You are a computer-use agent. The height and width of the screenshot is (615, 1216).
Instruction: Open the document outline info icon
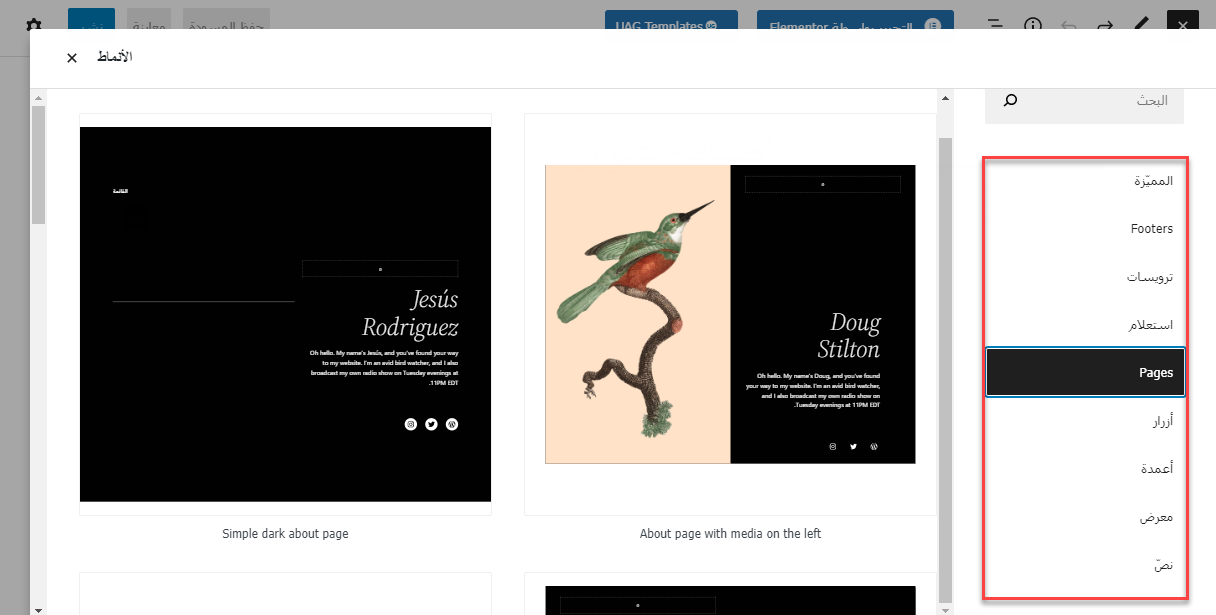click(x=1033, y=25)
